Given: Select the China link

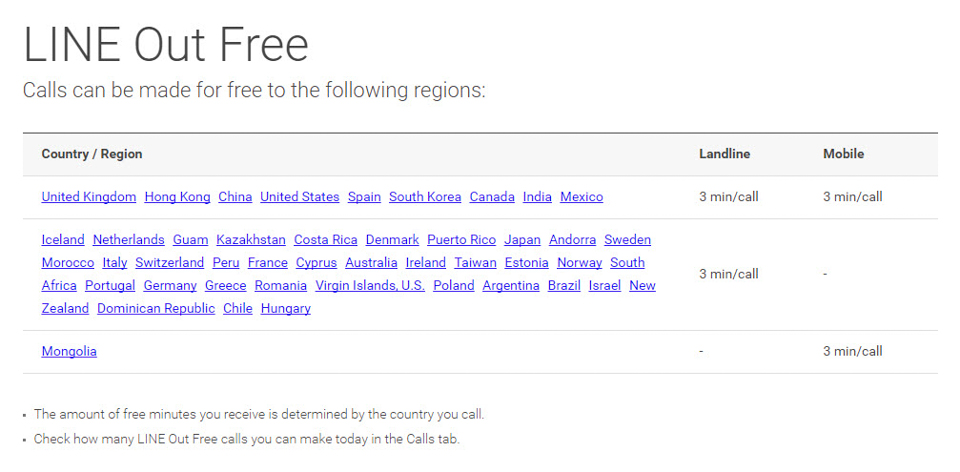Looking at the screenshot, I should click(x=235, y=197).
